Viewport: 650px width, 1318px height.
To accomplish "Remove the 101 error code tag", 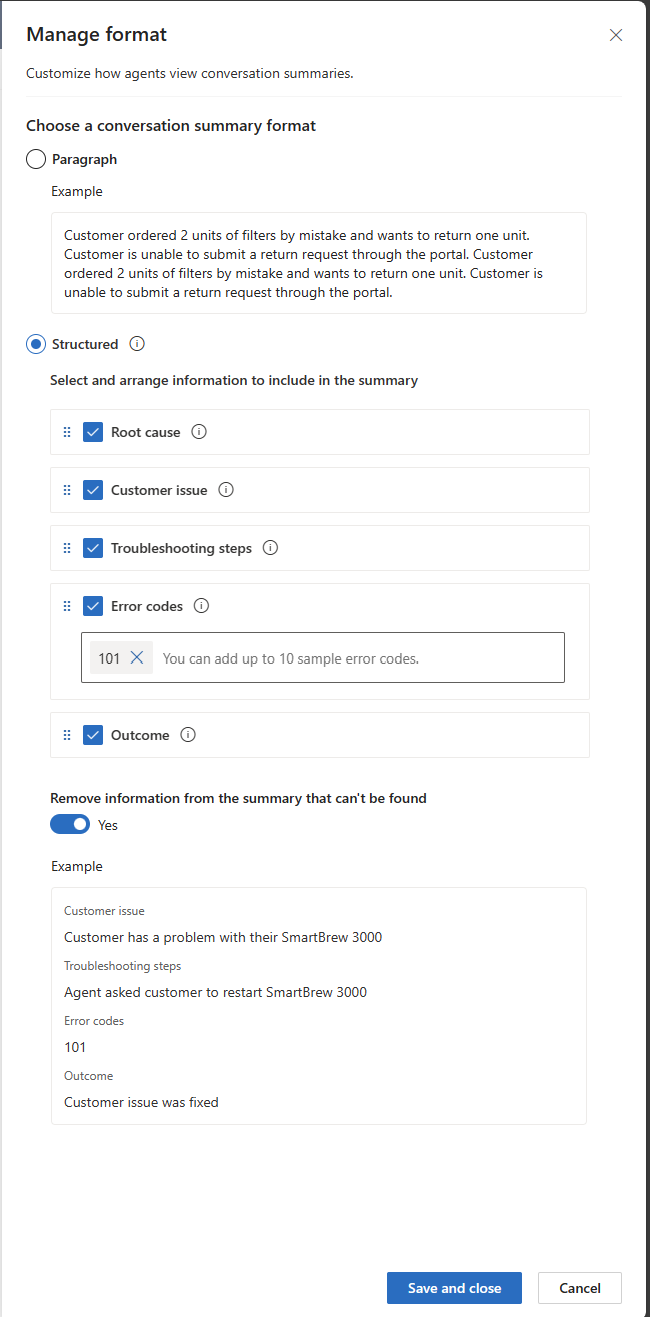I will pyautogui.click(x=137, y=658).
